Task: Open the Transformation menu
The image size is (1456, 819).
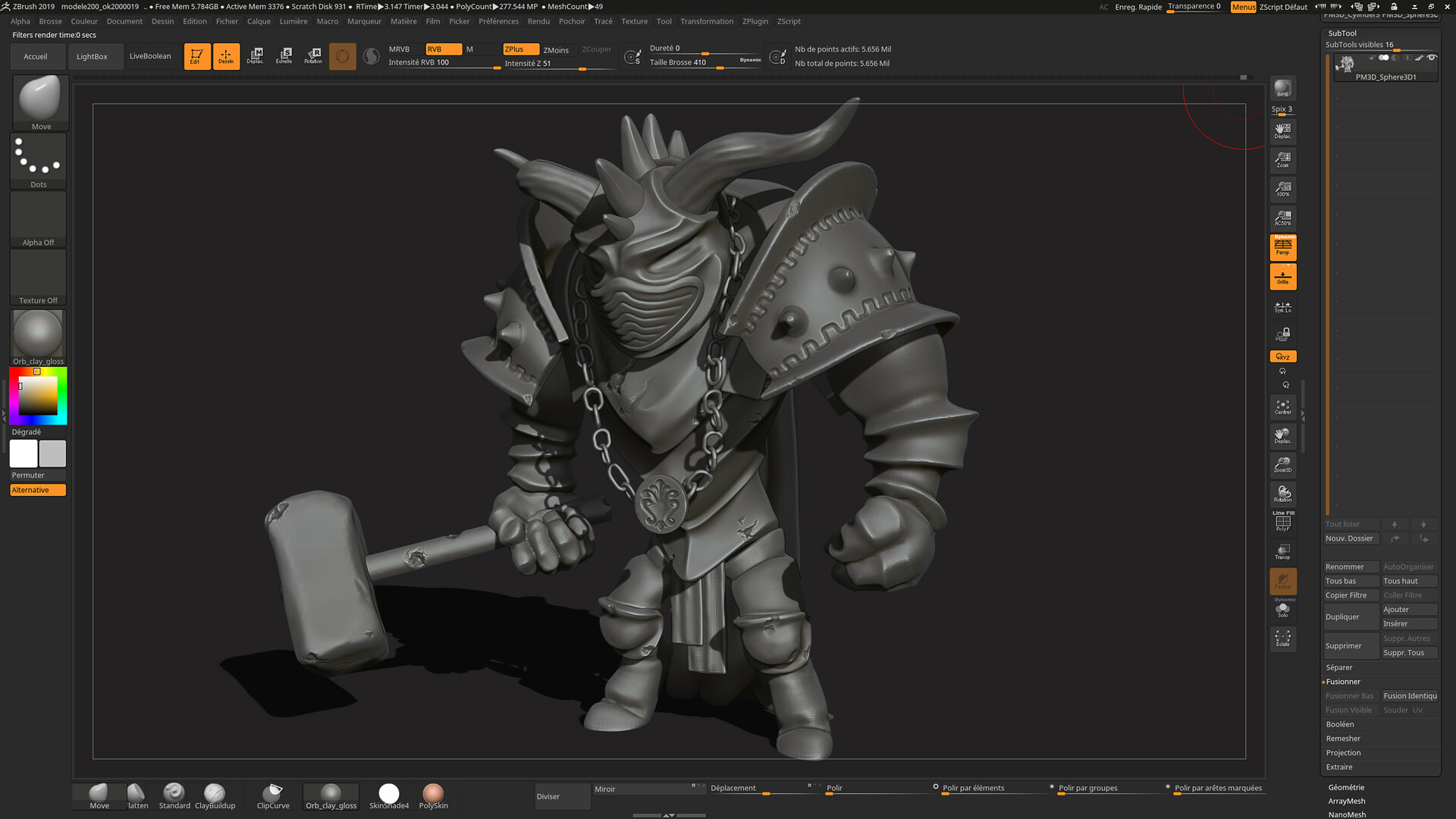Action: [x=706, y=20]
